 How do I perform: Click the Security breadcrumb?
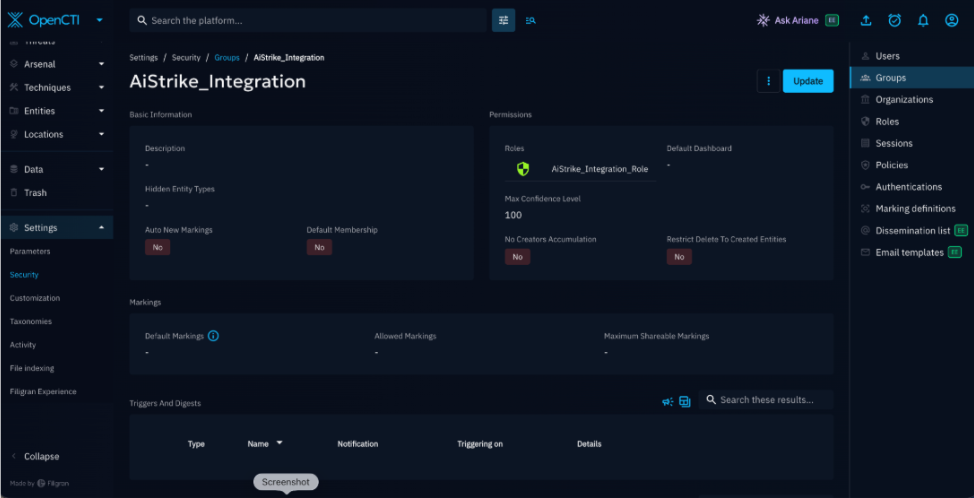(x=186, y=58)
